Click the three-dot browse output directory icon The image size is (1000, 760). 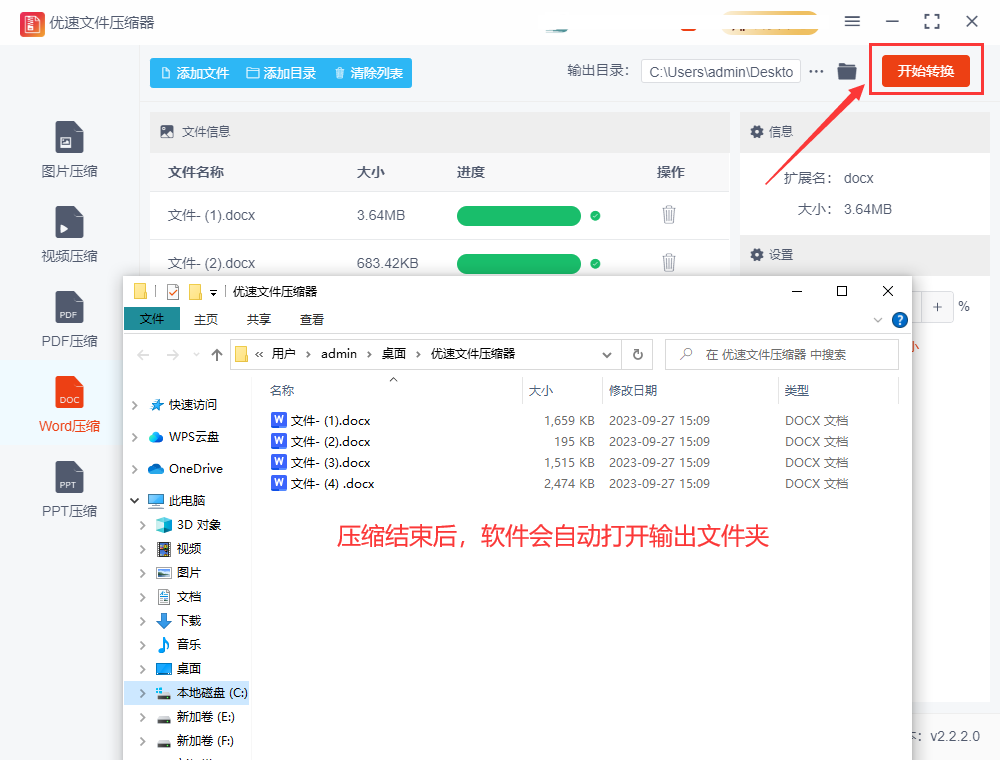(x=817, y=71)
